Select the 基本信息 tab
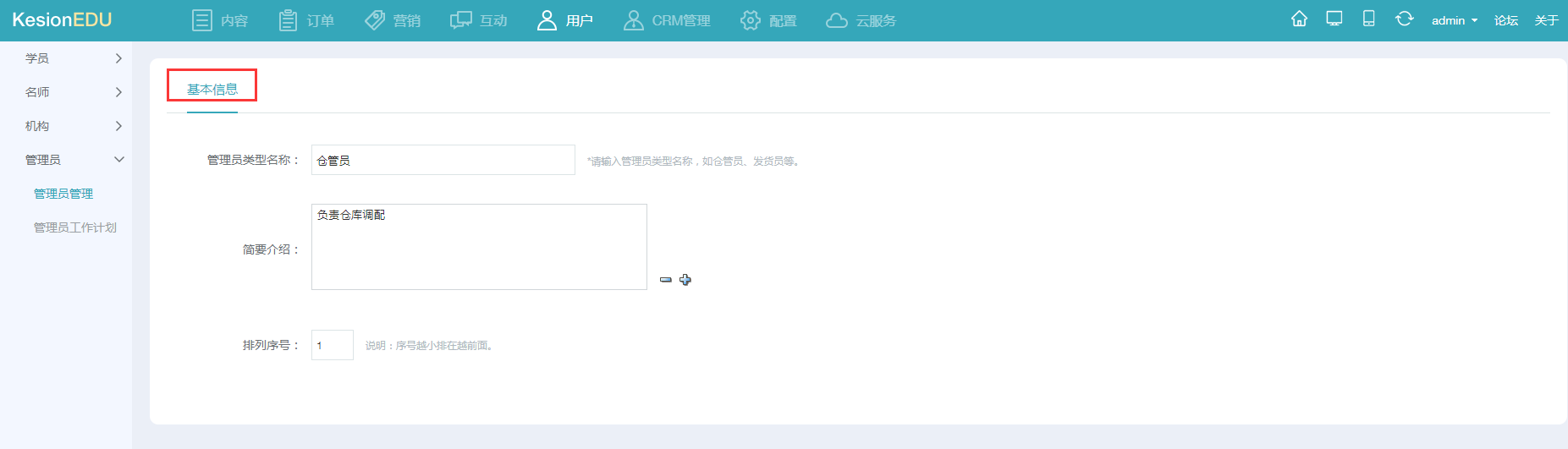Image resolution: width=1568 pixels, height=449 pixels. click(x=212, y=89)
